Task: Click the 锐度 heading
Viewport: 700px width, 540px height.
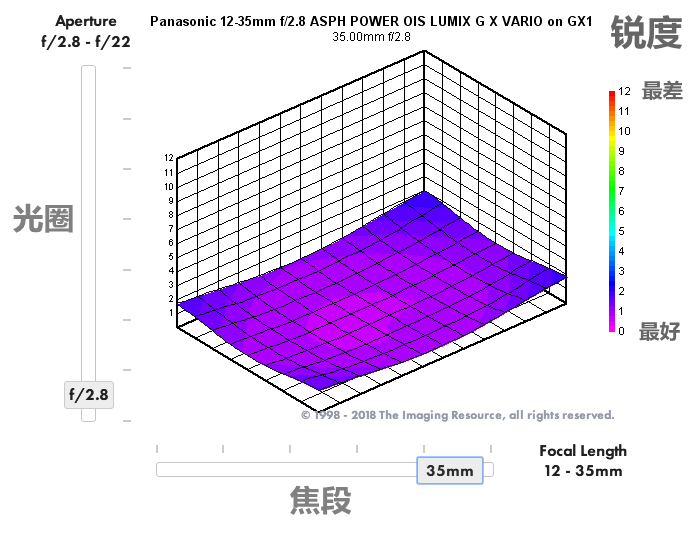Action: click(x=646, y=33)
